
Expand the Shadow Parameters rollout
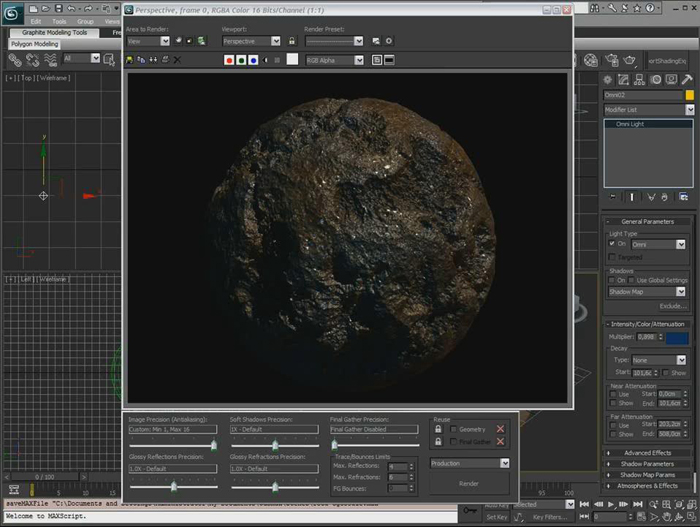(647, 464)
